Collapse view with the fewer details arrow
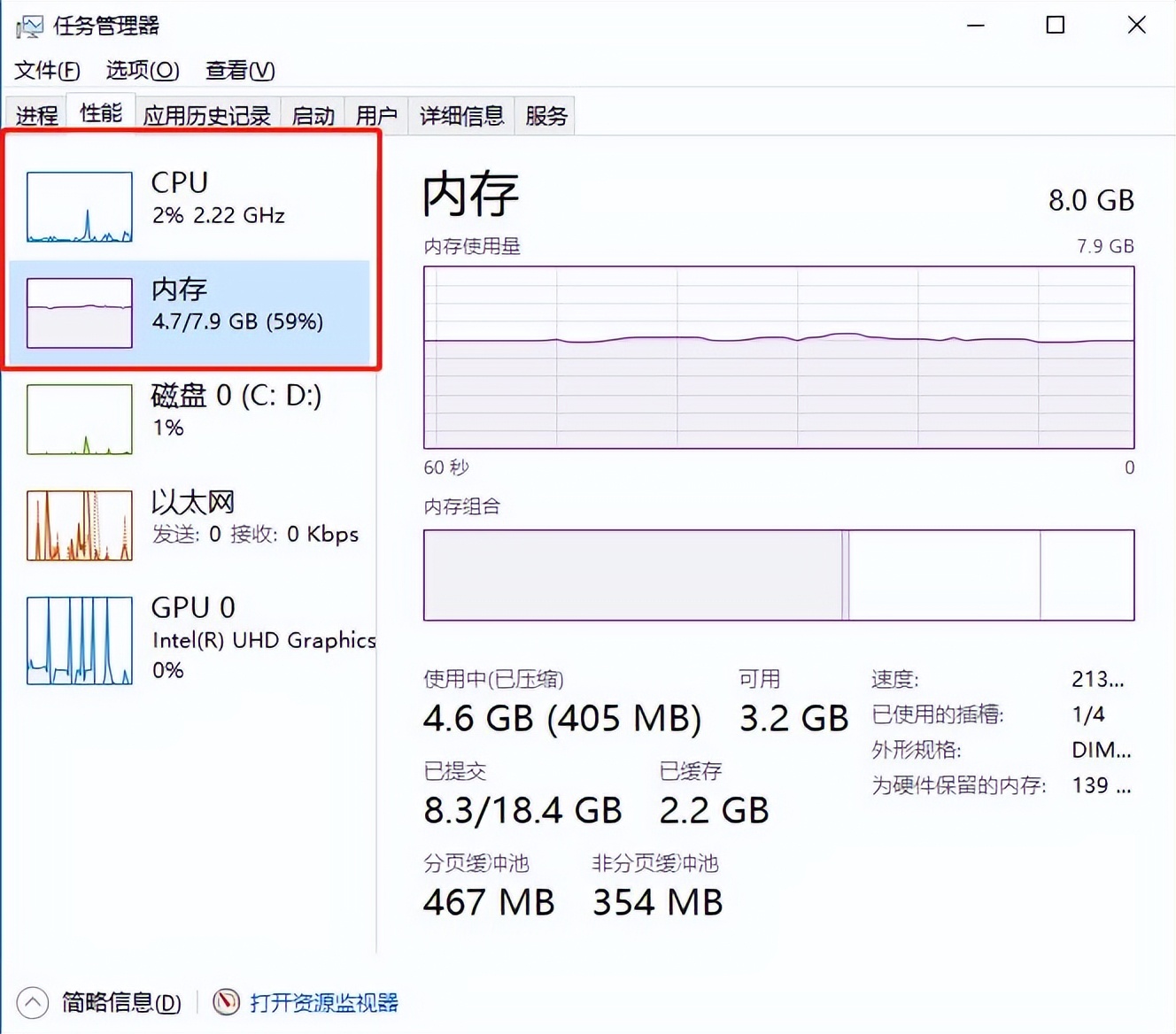The image size is (1176, 1034). pos(33,1002)
